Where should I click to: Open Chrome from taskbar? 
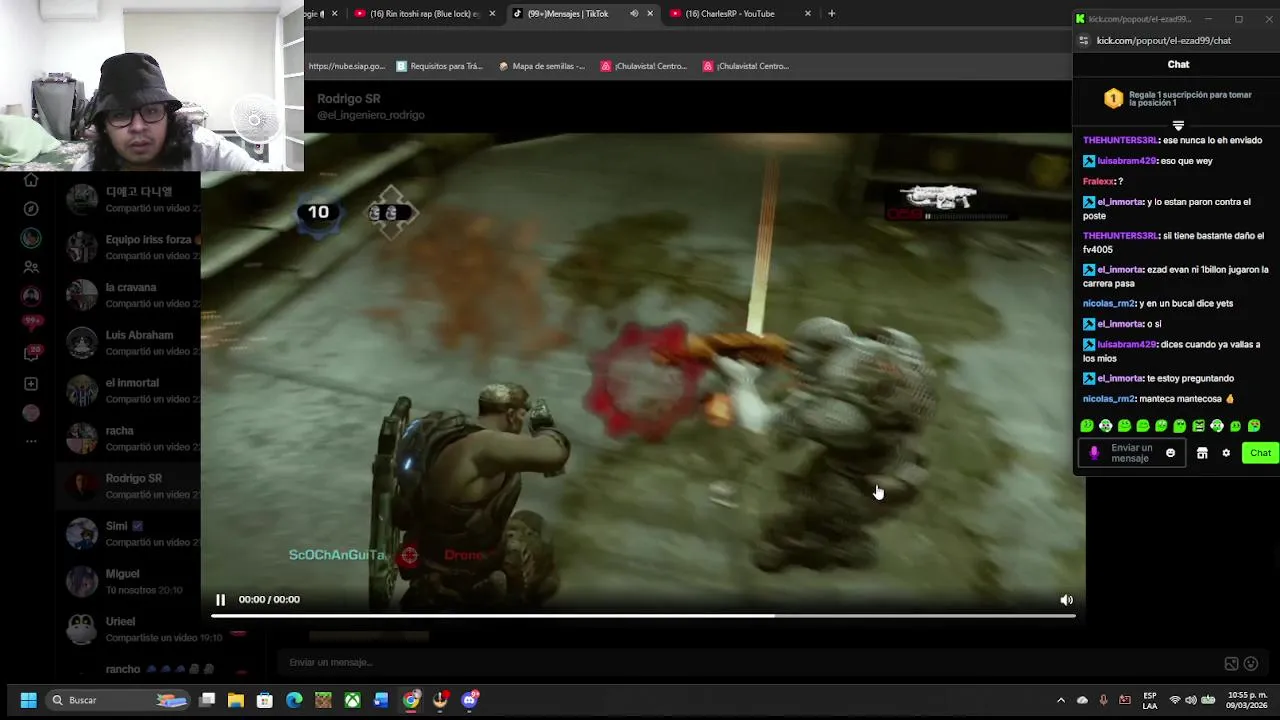[x=411, y=700]
